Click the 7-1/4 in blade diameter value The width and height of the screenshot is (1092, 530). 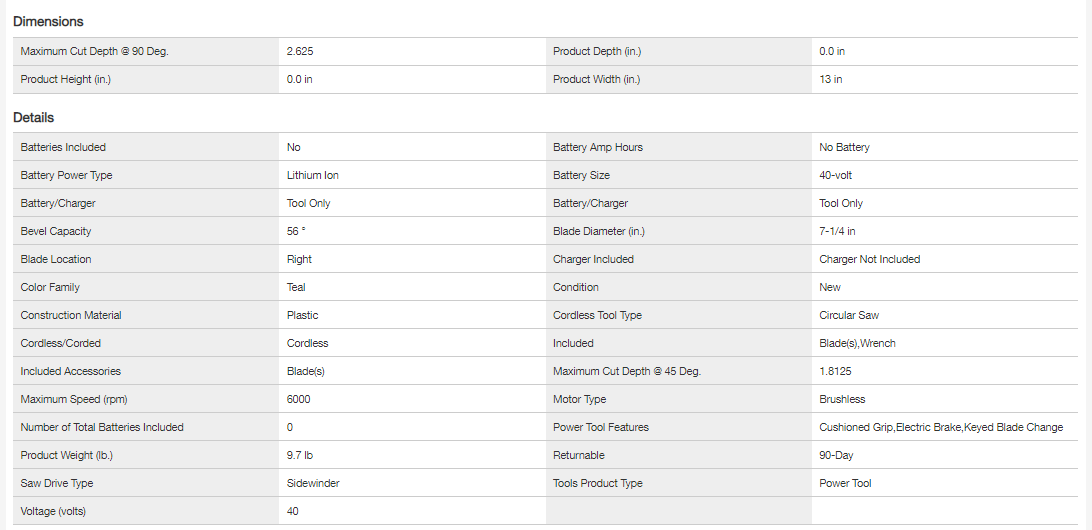[x=837, y=231]
